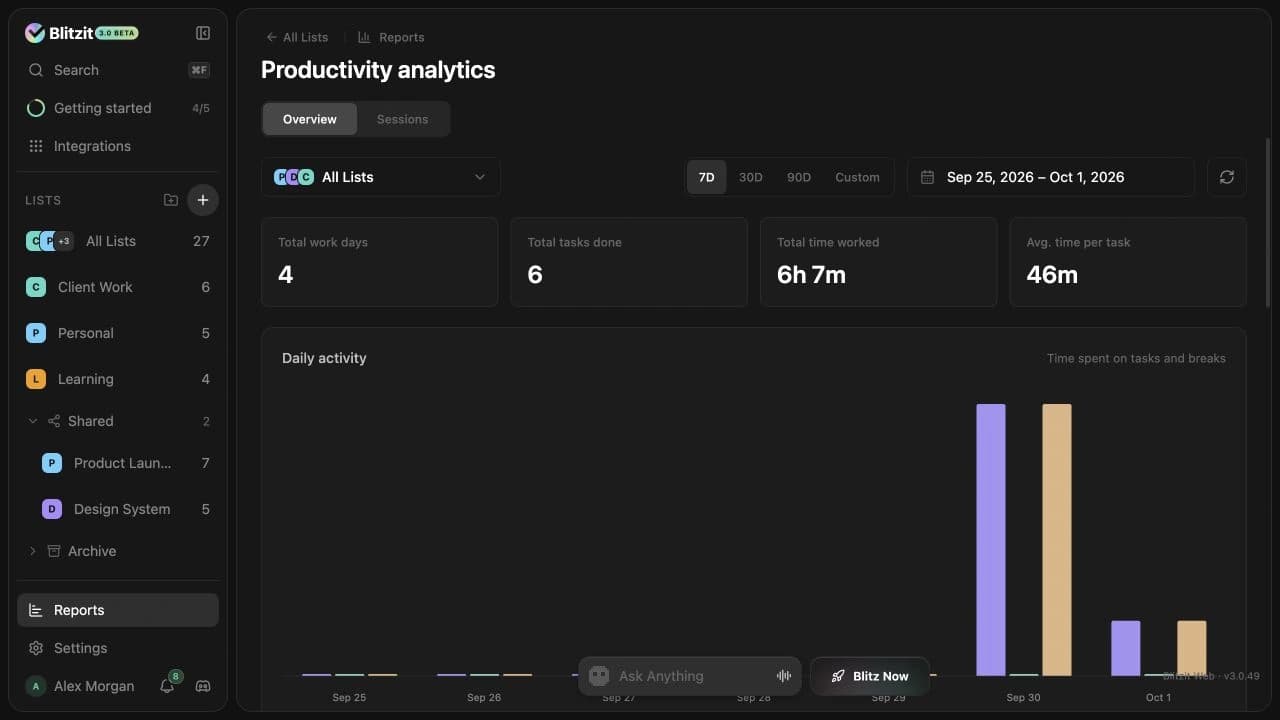The width and height of the screenshot is (1280, 720).
Task: Open the Product Launch shared list
Action: (126, 463)
